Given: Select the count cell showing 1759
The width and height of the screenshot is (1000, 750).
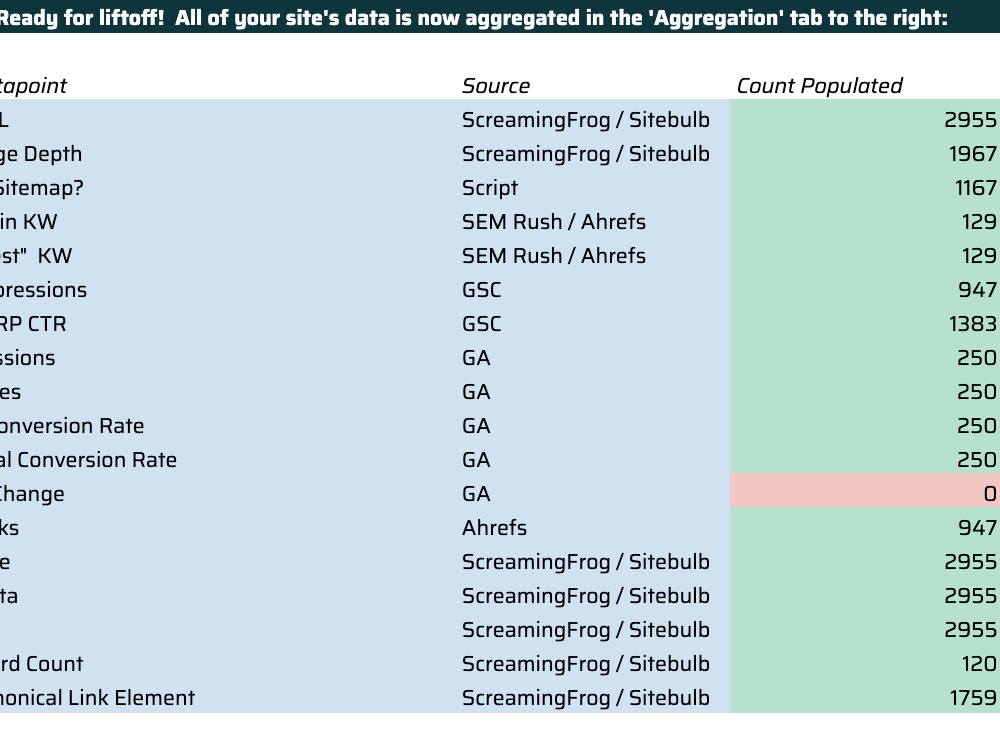Looking at the screenshot, I should [x=865, y=697].
